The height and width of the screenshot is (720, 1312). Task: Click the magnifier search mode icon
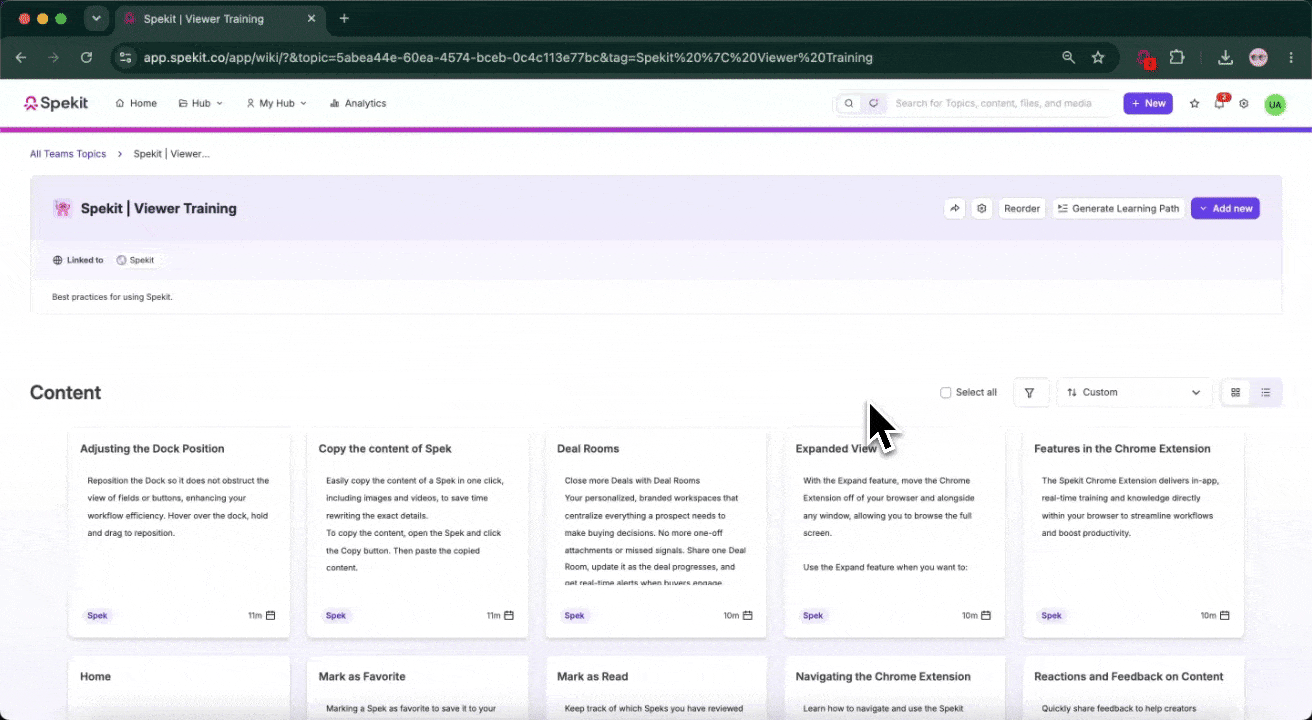[849, 103]
